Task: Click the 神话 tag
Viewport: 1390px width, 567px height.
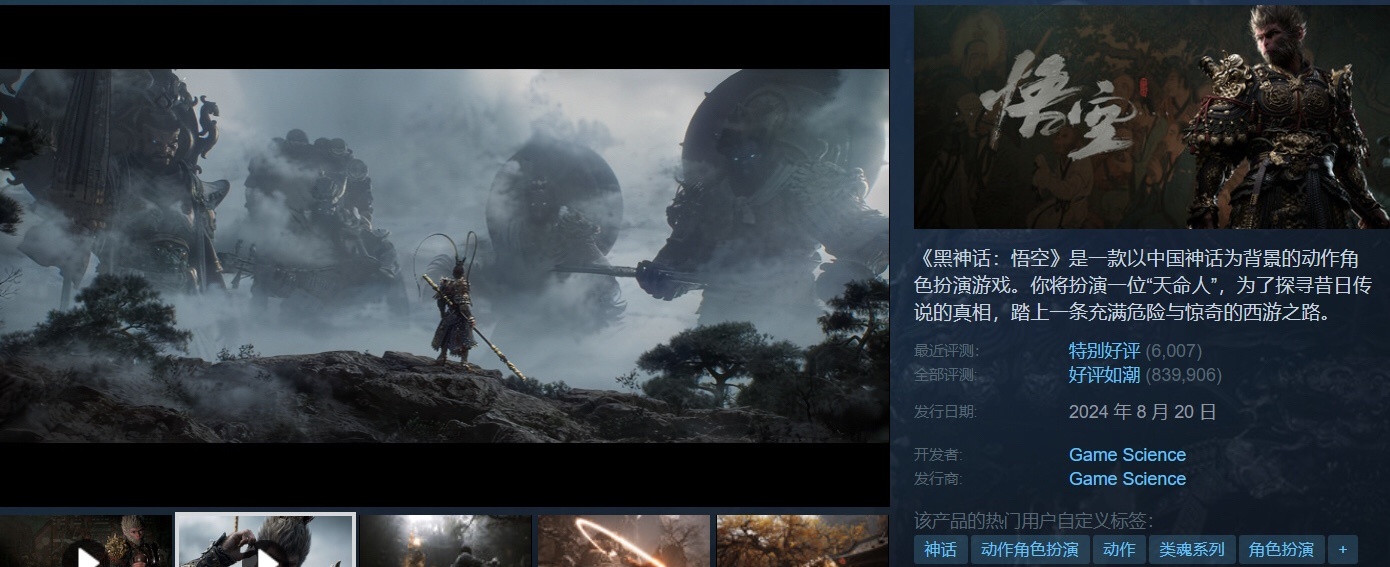Action: [940, 549]
